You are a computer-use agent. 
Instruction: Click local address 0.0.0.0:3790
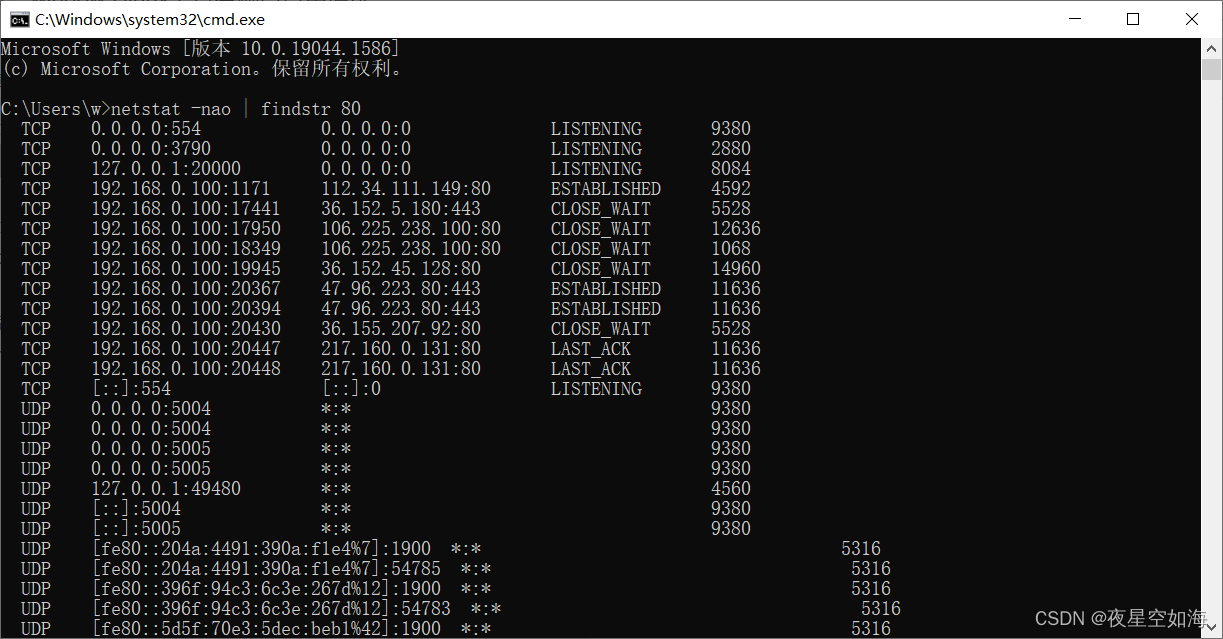(x=151, y=149)
